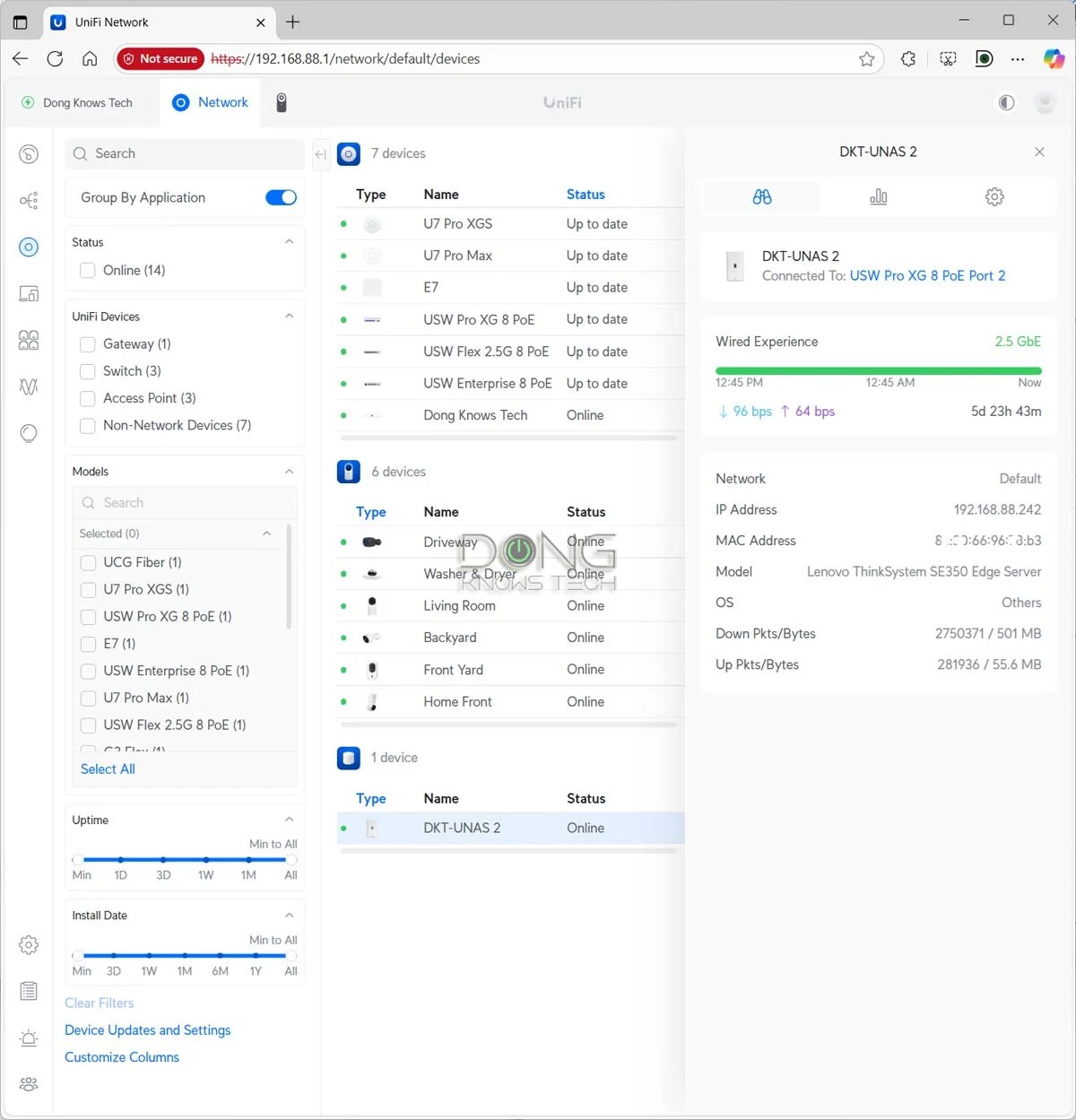Select the USW Flex 2.5G 8 PoE row
Screen dimensions: 1076x1120
pos(511,352)
